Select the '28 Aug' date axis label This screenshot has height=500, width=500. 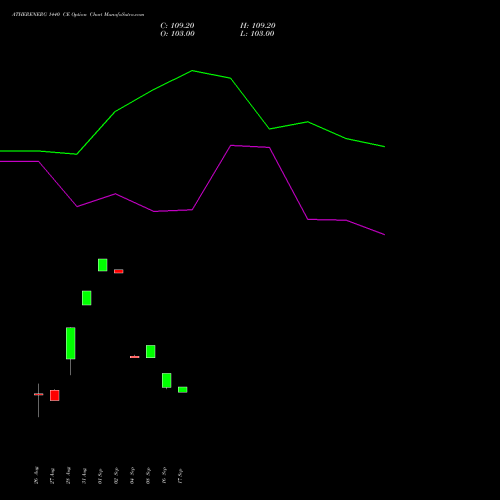tap(68, 475)
